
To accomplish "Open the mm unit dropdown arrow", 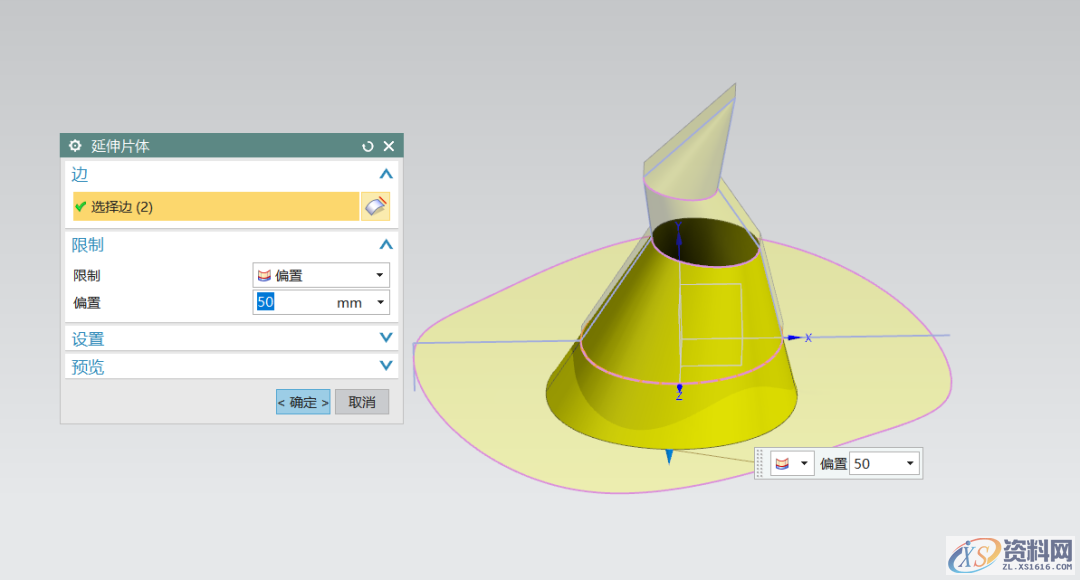I will (380, 302).
